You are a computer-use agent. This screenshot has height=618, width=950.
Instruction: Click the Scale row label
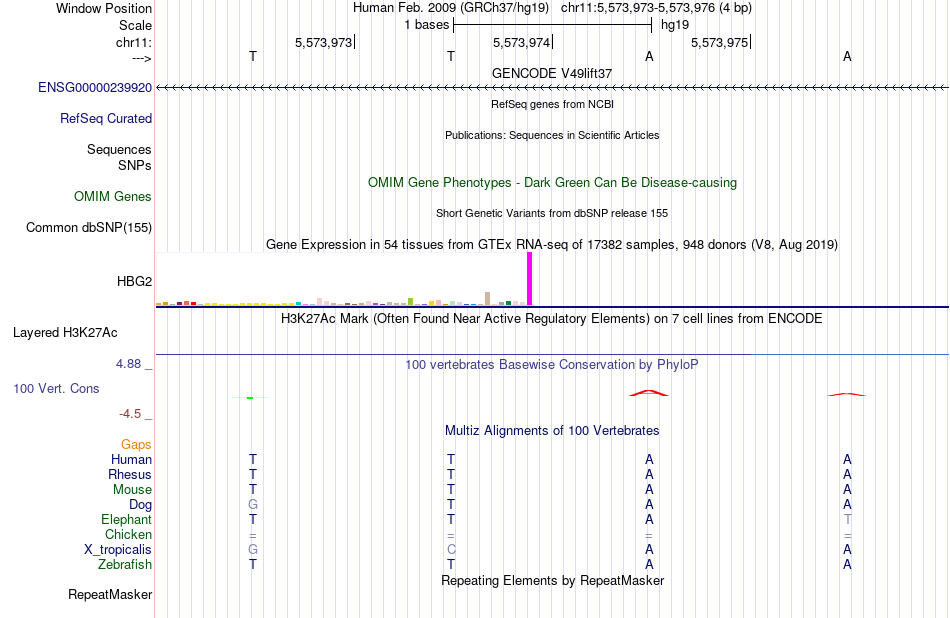pos(136,26)
